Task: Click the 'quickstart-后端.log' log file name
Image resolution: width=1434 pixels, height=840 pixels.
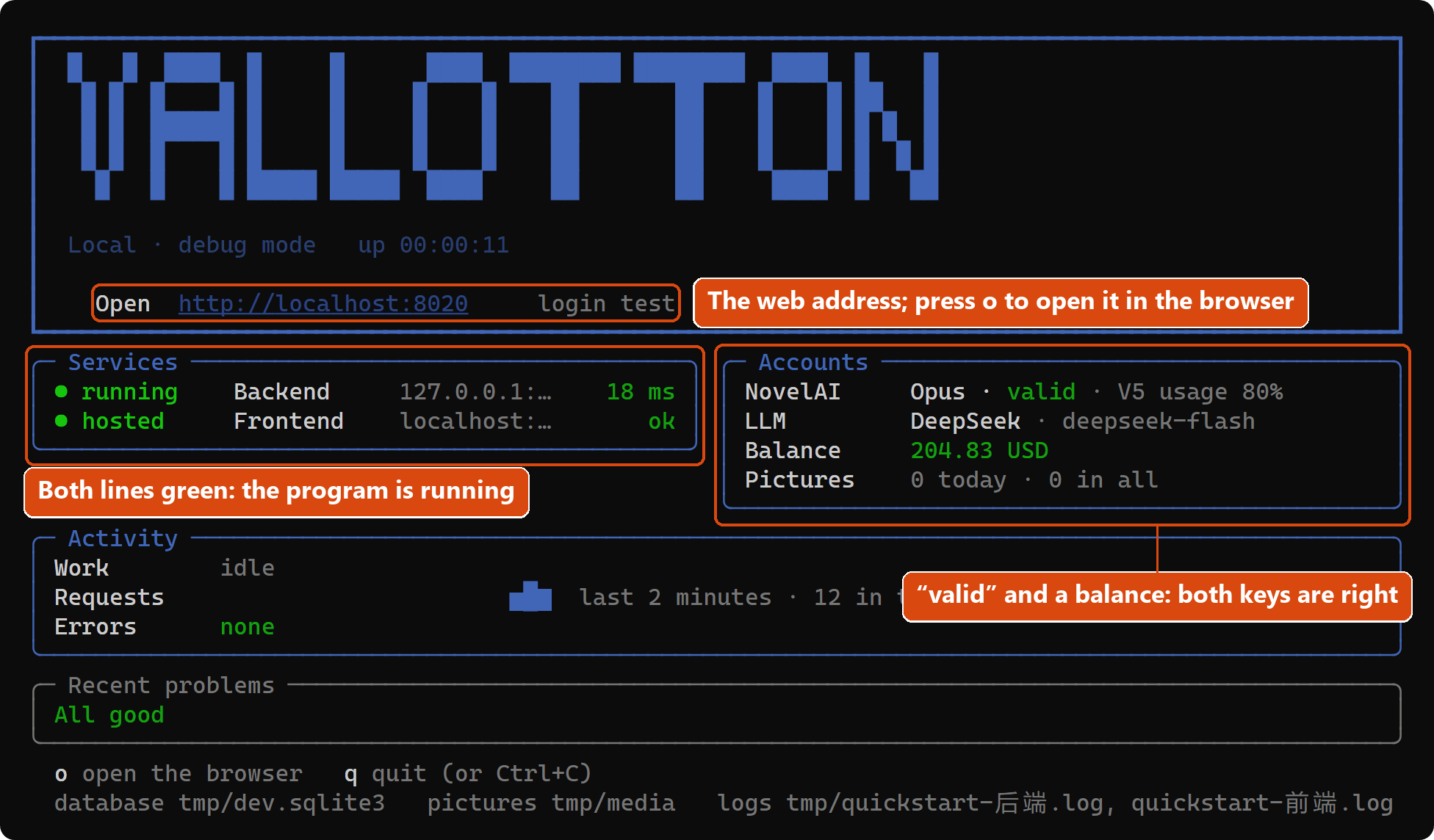Action: click(972, 803)
